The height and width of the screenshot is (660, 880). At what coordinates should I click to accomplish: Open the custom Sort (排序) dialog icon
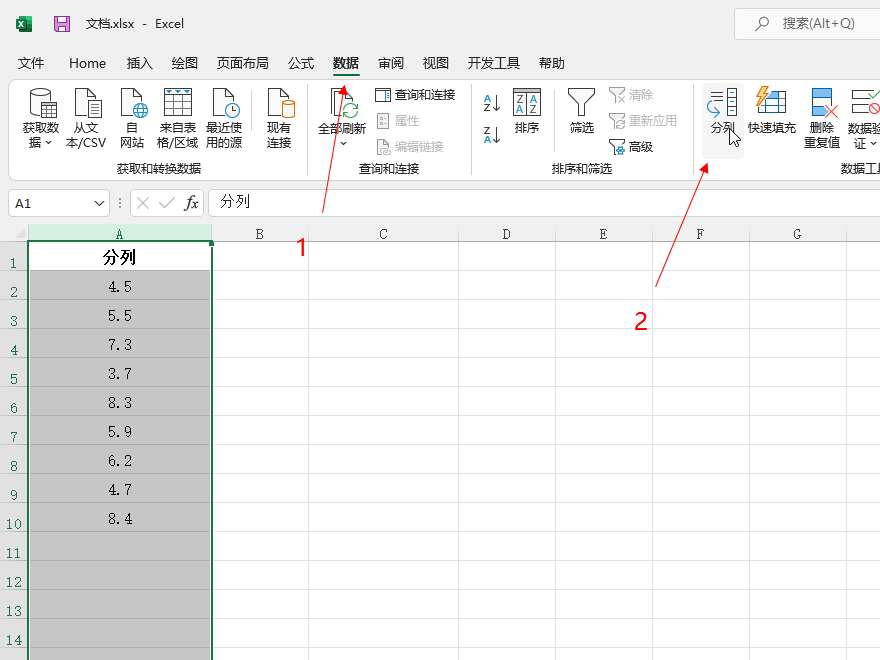click(527, 104)
